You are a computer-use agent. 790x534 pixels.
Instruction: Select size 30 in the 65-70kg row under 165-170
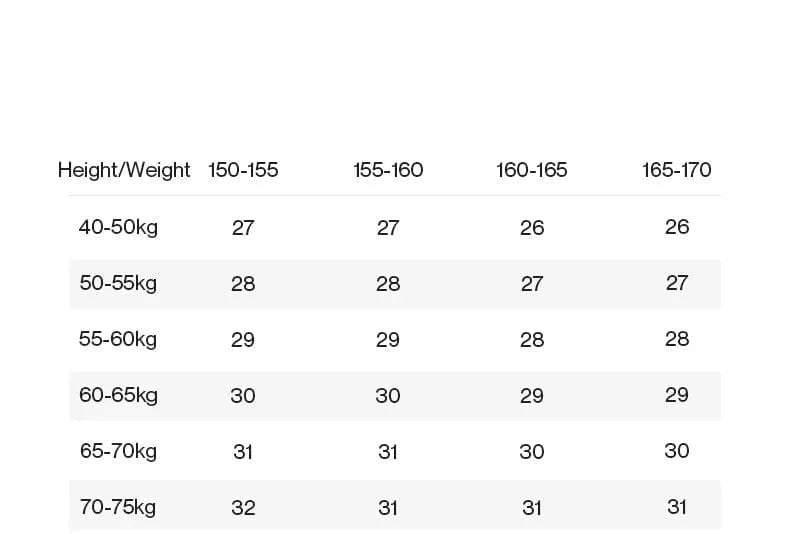tap(677, 451)
